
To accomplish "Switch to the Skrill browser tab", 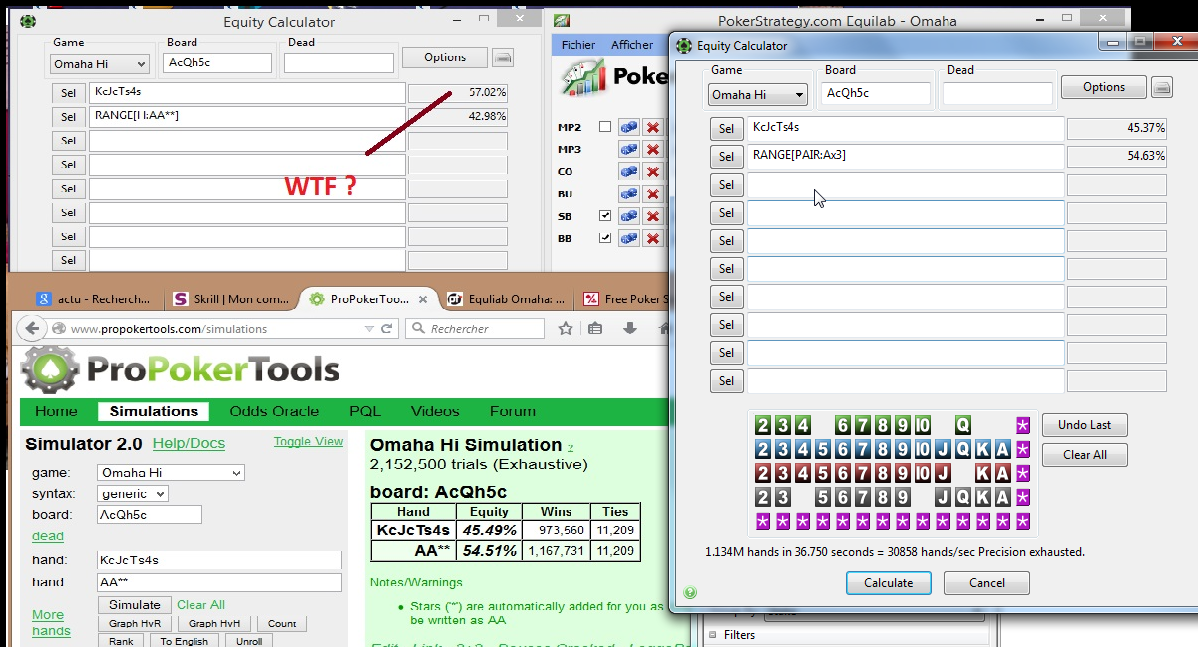I will coord(232,299).
